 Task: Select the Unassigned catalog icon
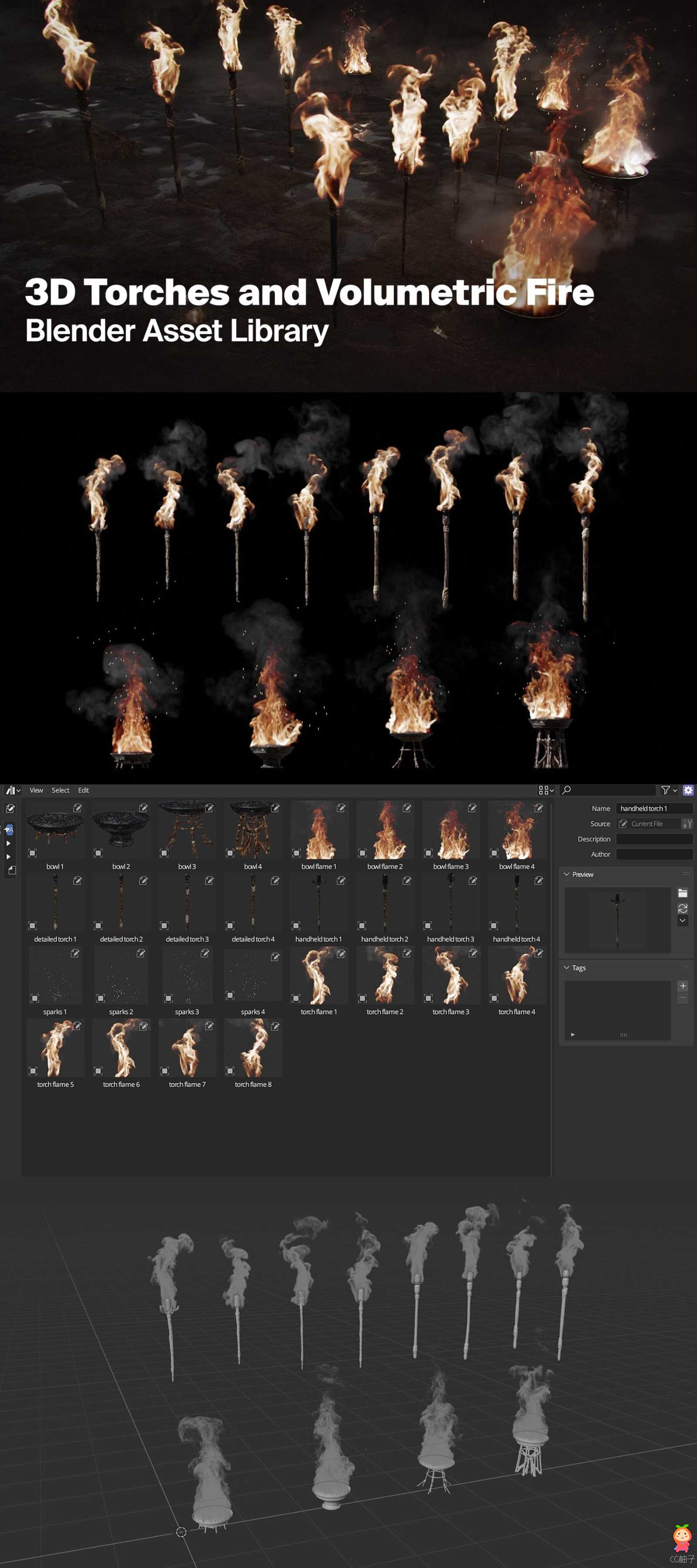[x=12, y=870]
